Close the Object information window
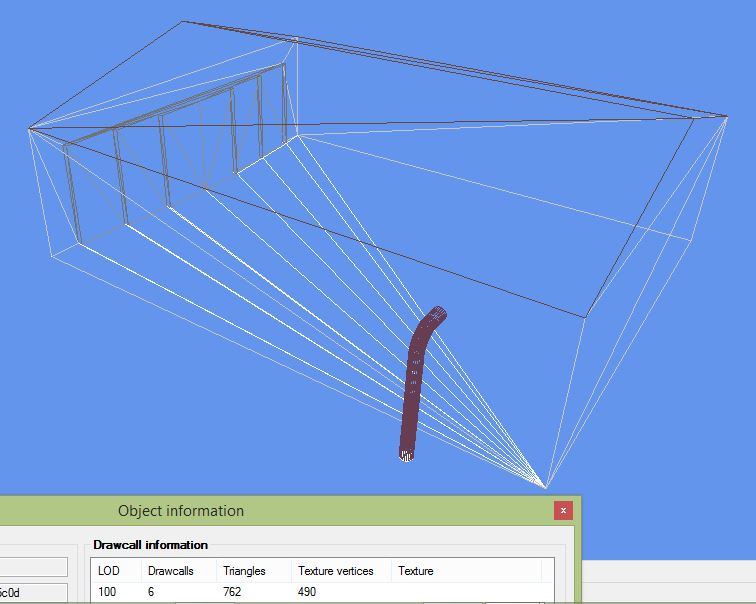 click(563, 510)
